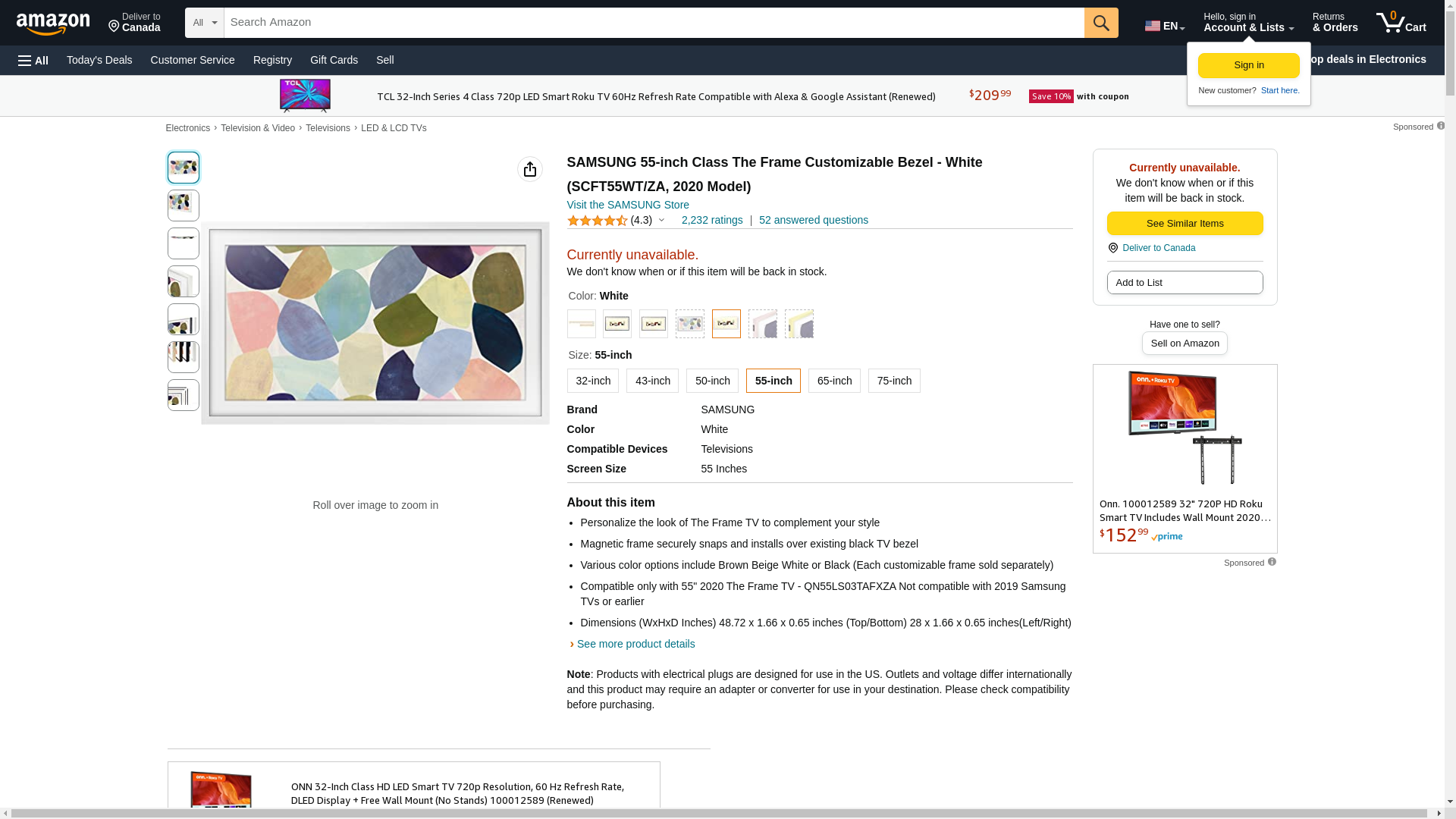Screen dimensions: 1456x819
Task: Click into the Search Amazon field
Action: pos(654,23)
